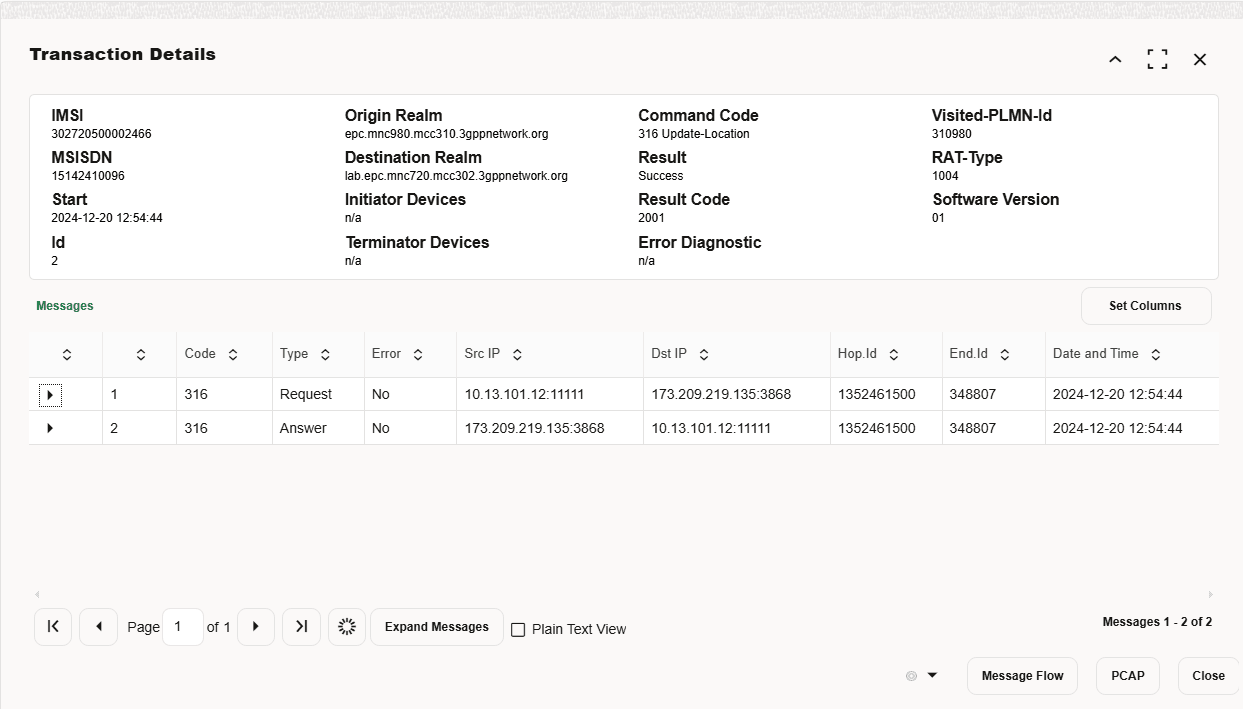Download the PCAP file
Image resolution: width=1245 pixels, height=715 pixels.
pyautogui.click(x=1127, y=676)
